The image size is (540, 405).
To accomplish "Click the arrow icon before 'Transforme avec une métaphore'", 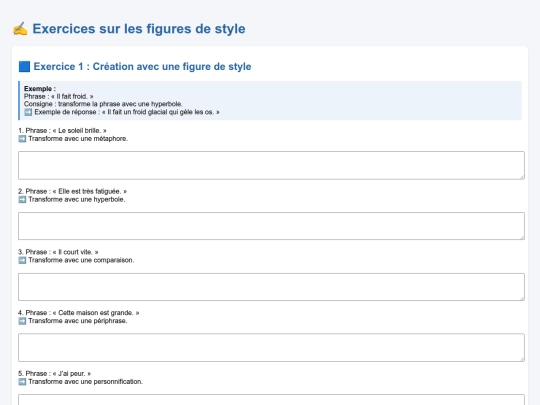I will [22, 139].
